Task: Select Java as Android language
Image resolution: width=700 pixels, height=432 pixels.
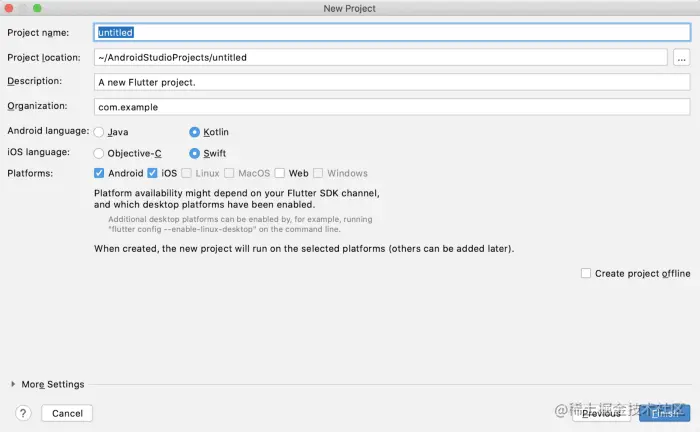Action: [99, 132]
